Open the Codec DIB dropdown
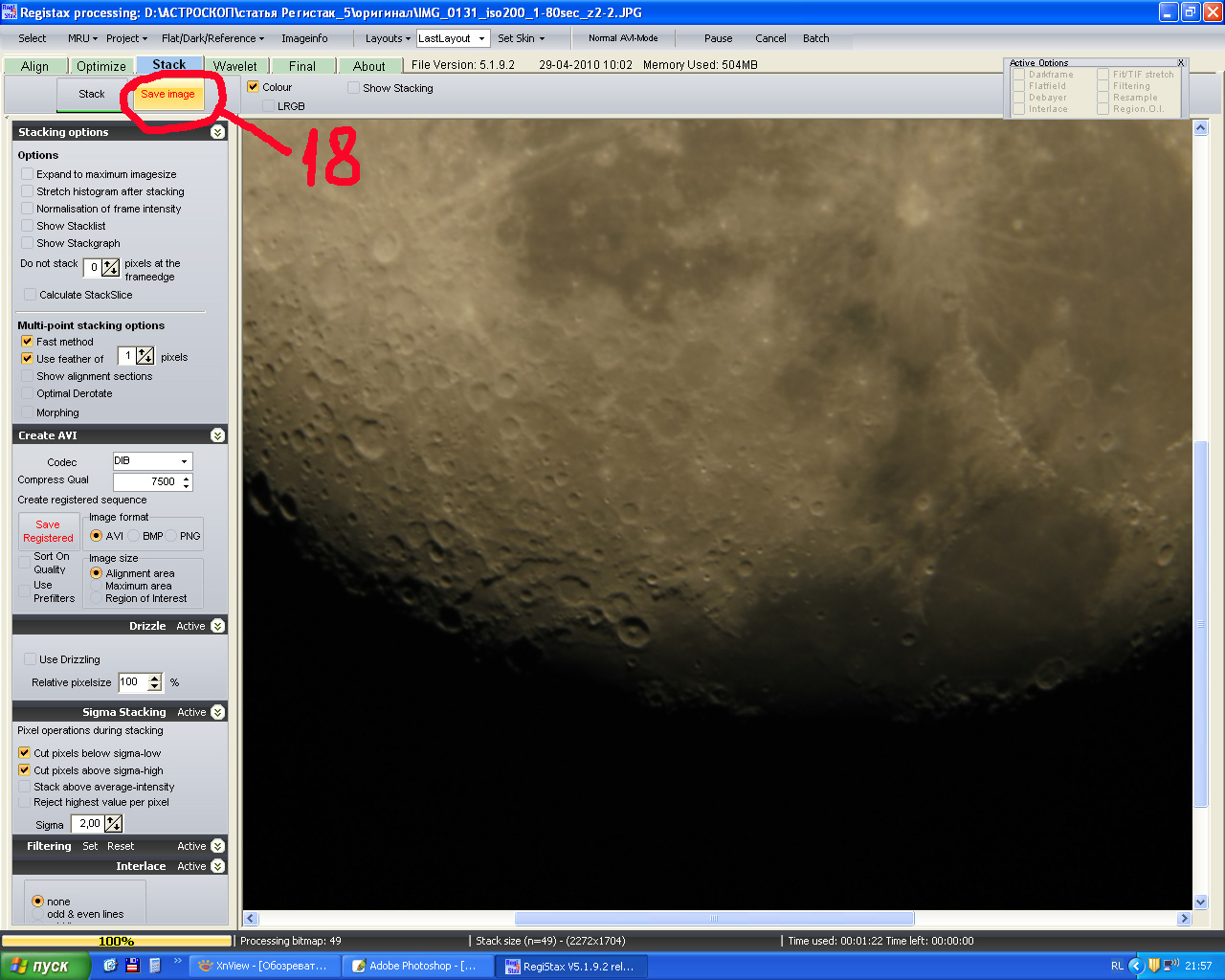The image size is (1225, 980). click(184, 461)
